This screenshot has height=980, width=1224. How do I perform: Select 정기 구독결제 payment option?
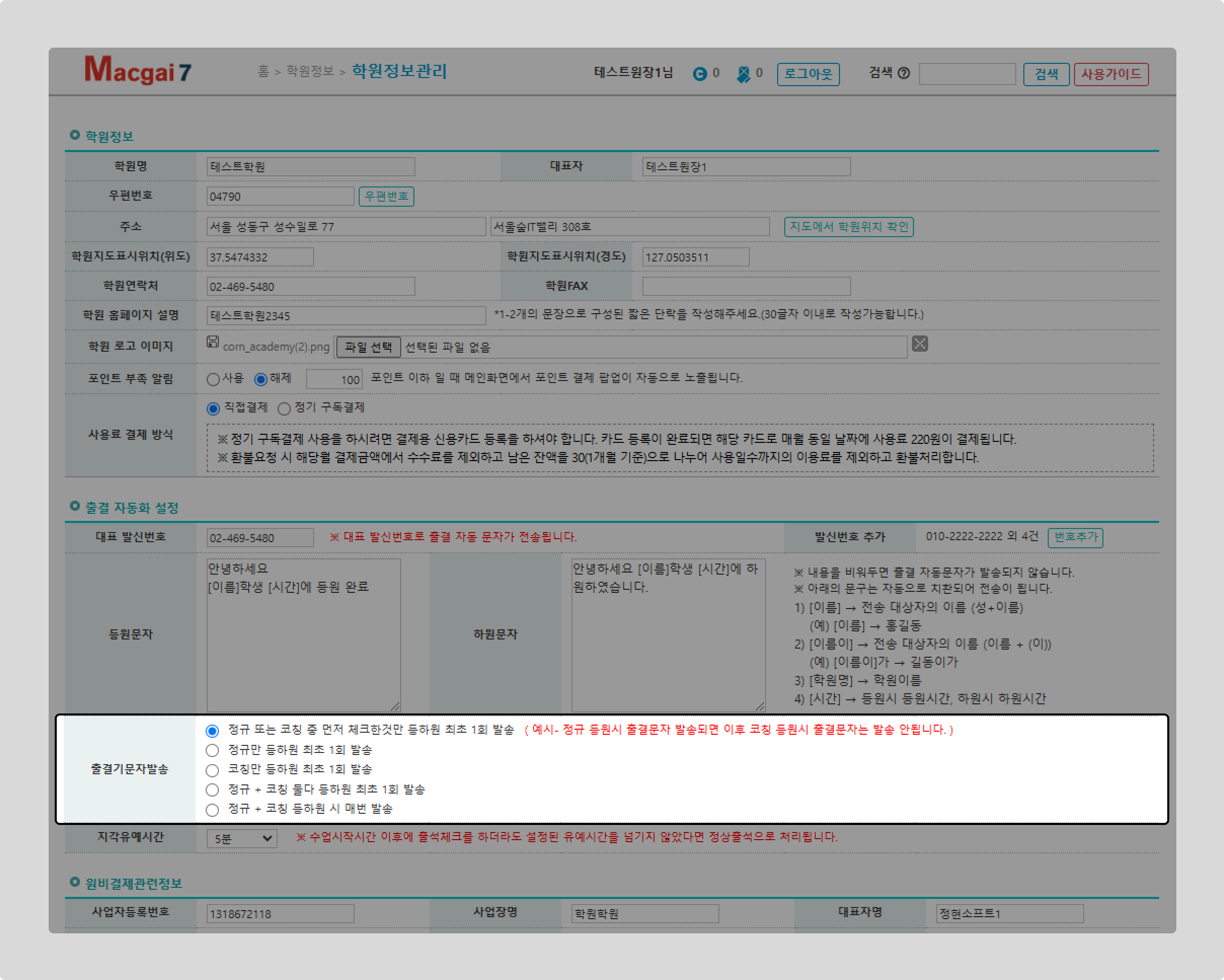284,409
